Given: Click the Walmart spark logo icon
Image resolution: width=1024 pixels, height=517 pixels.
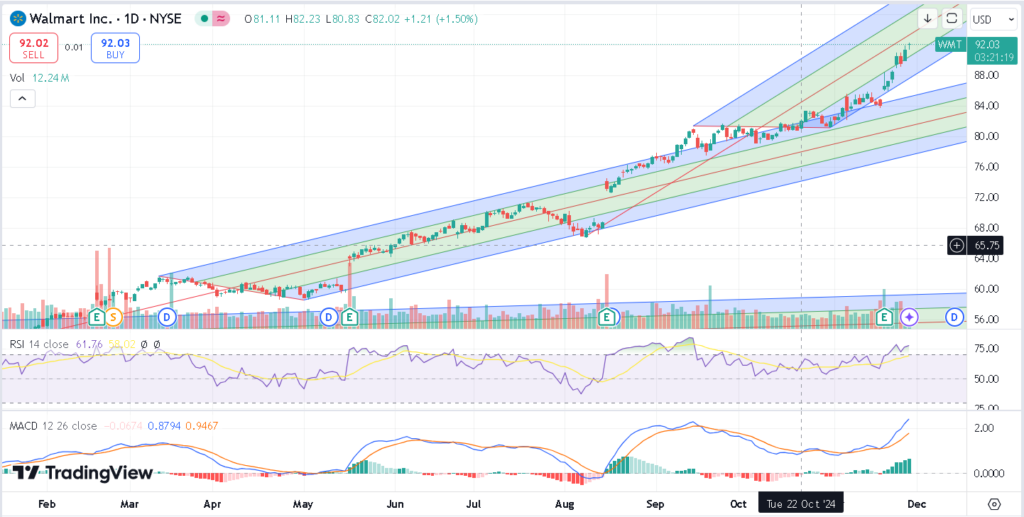Looking at the screenshot, I should click(x=17, y=19).
